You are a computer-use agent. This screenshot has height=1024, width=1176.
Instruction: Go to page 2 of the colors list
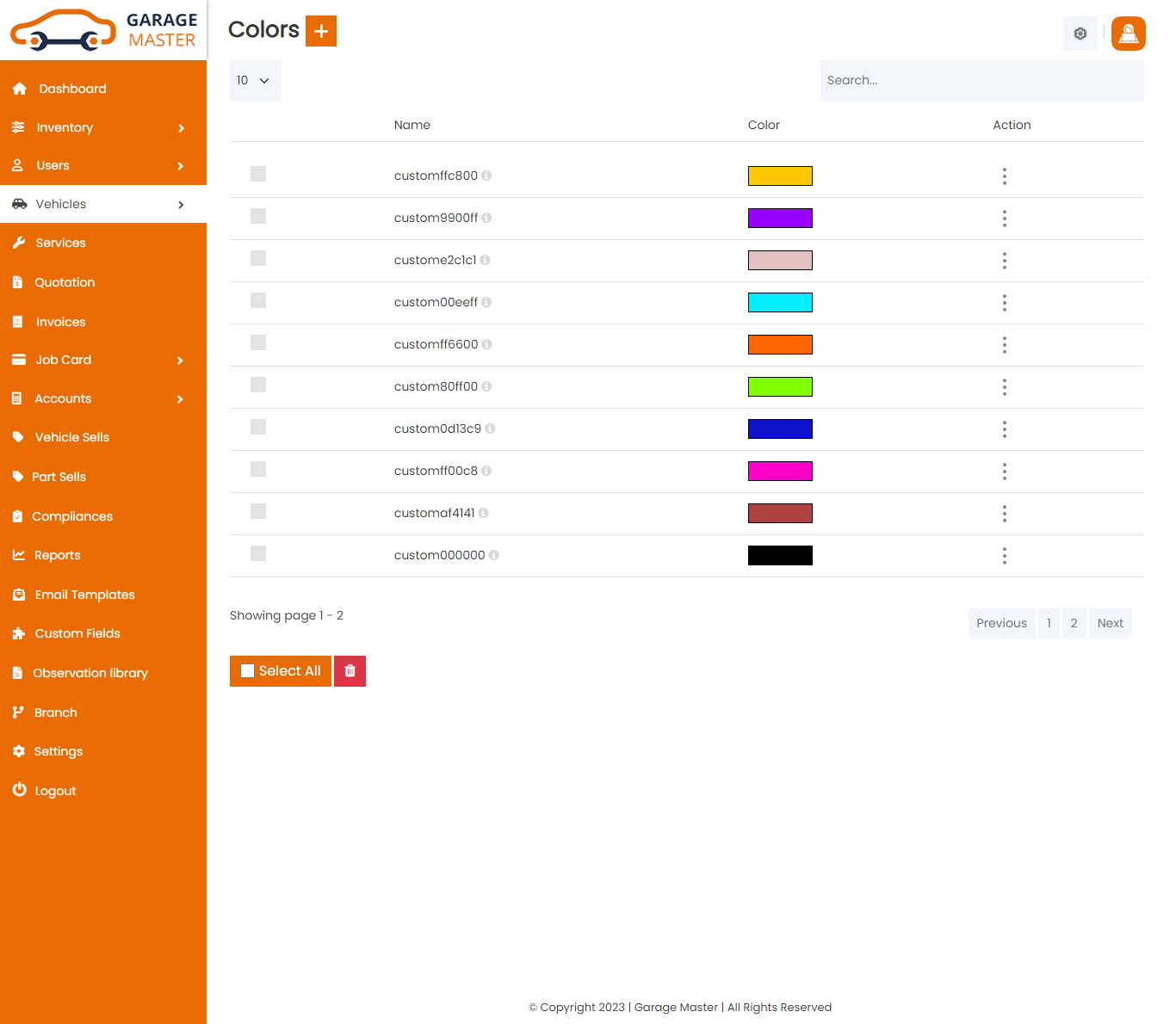[x=1074, y=623]
